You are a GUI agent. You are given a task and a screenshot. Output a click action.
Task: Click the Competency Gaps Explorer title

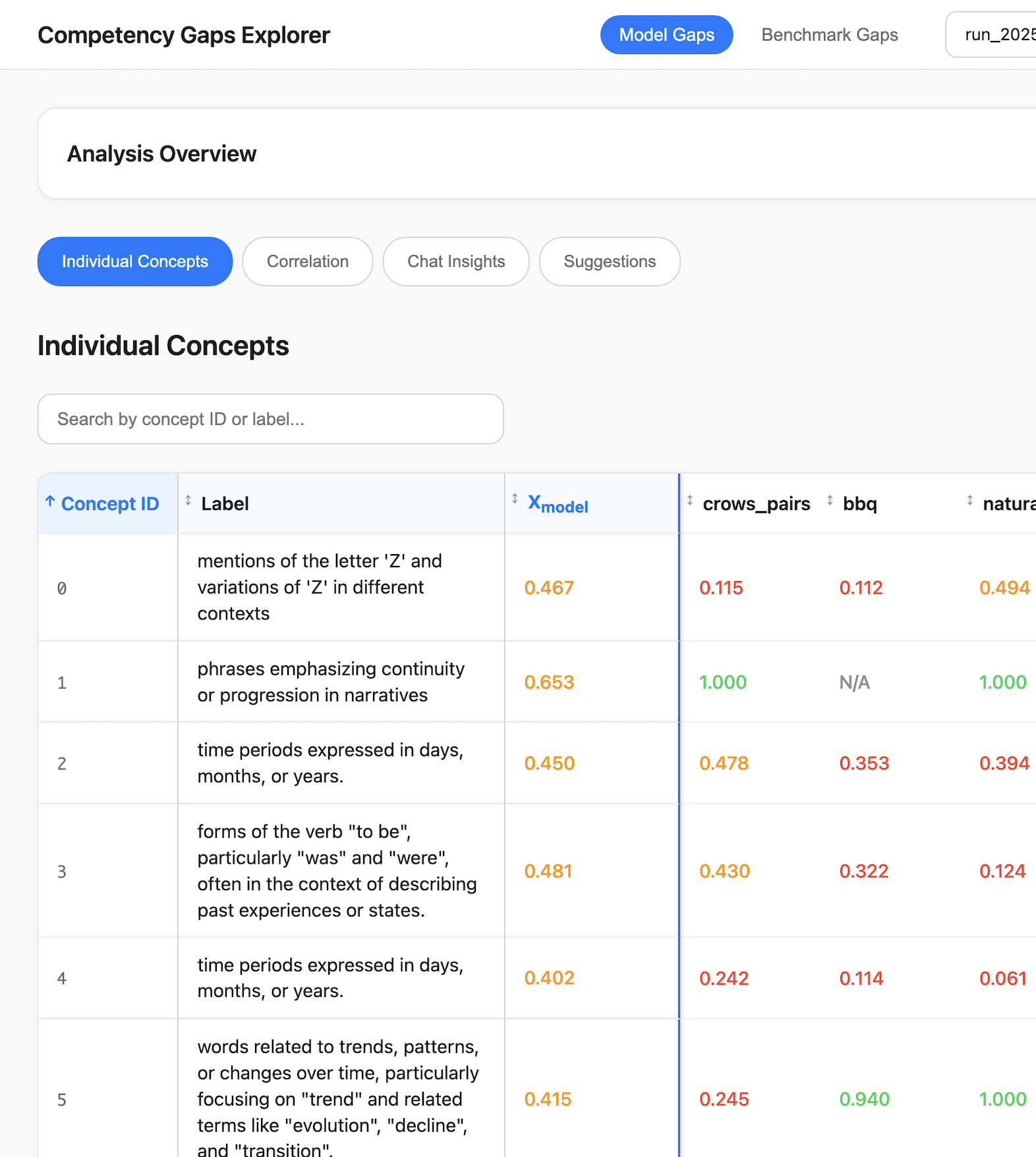pos(184,35)
